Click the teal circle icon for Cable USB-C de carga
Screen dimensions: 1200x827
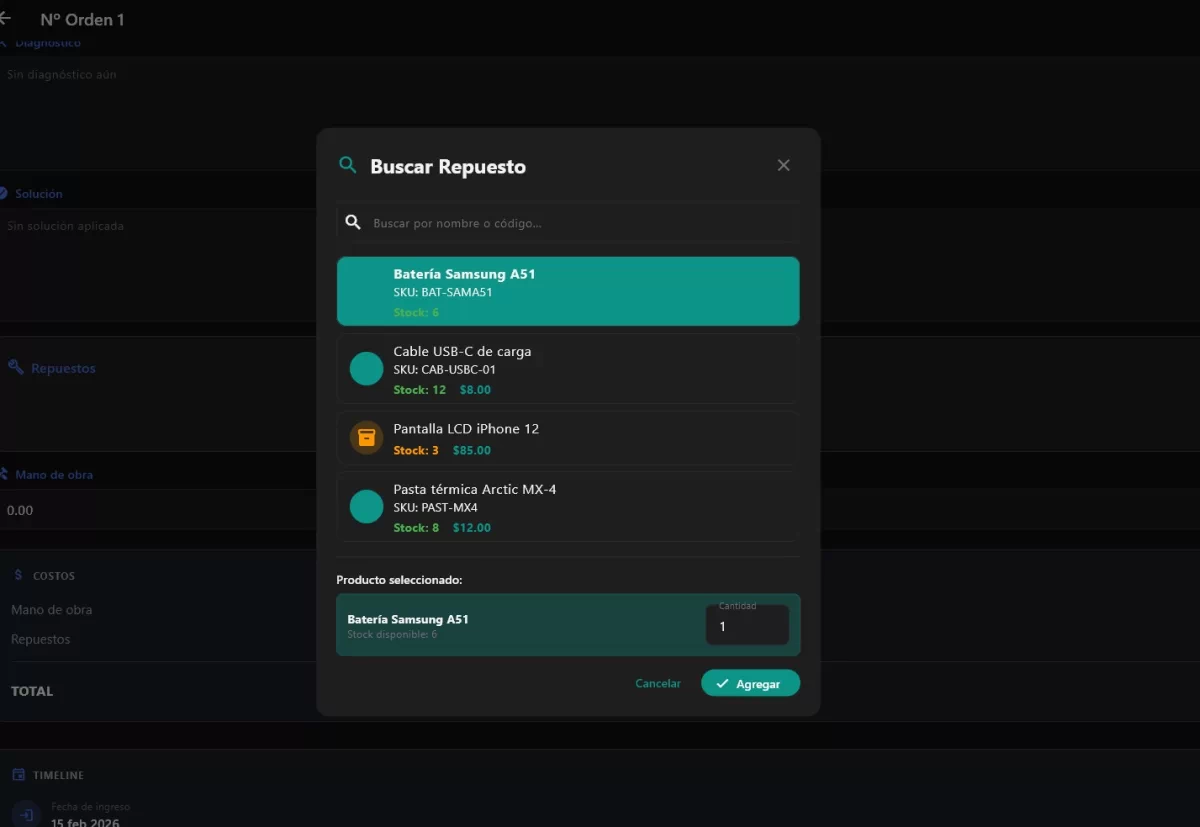pos(366,369)
